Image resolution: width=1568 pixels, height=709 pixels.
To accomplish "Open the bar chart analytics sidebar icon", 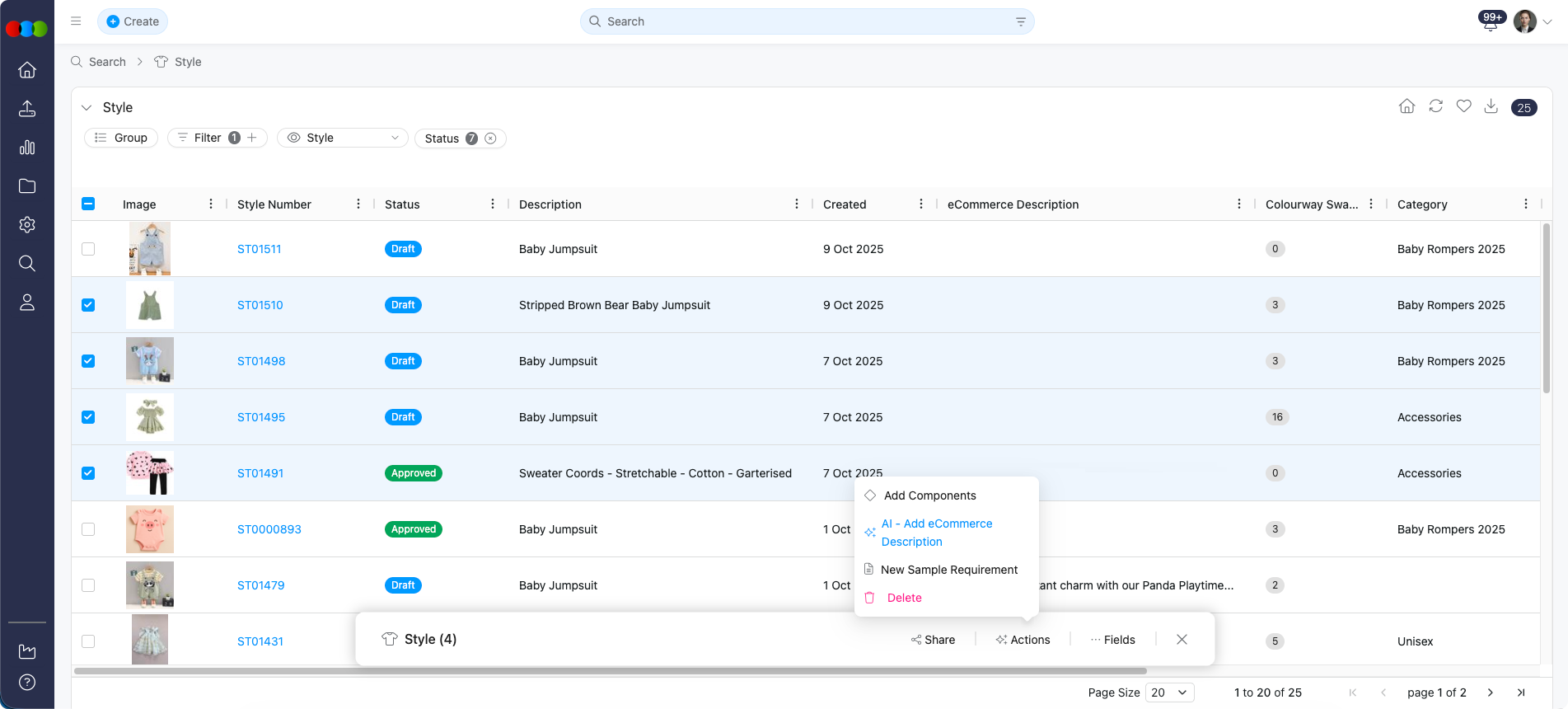I will tap(27, 148).
